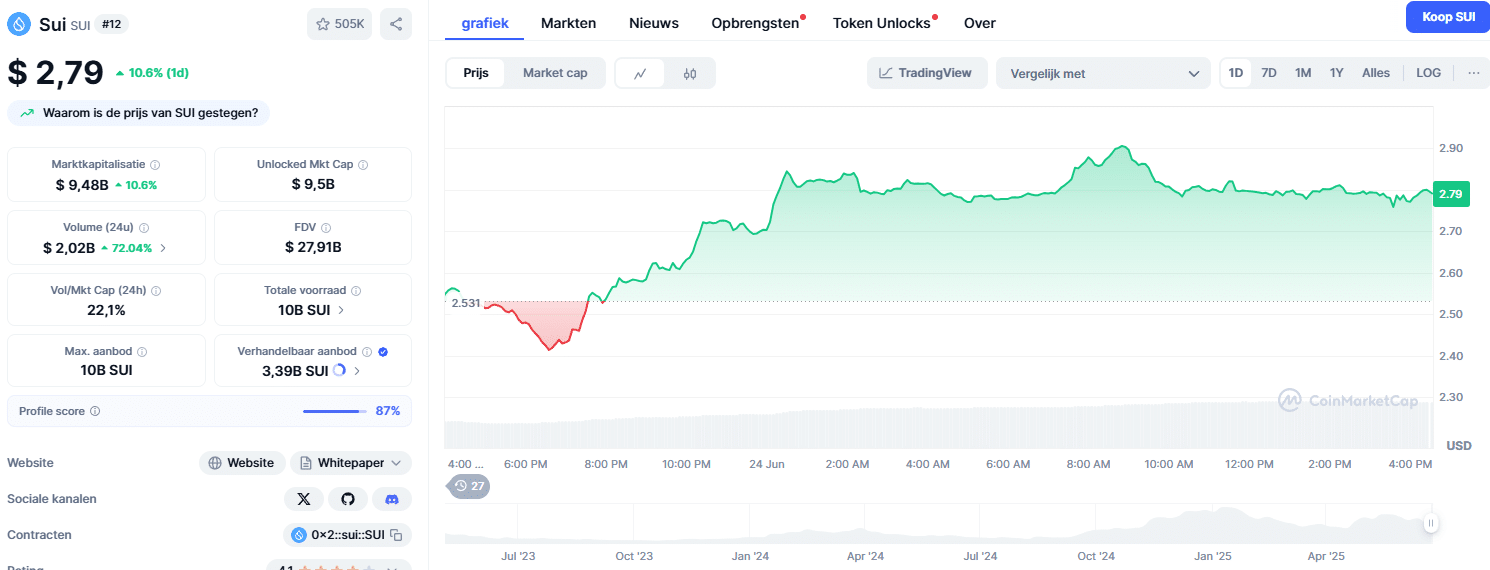Screen dimensions: 1490x570
Task: Open the TradingView chart button
Action: pyautogui.click(x=927, y=73)
